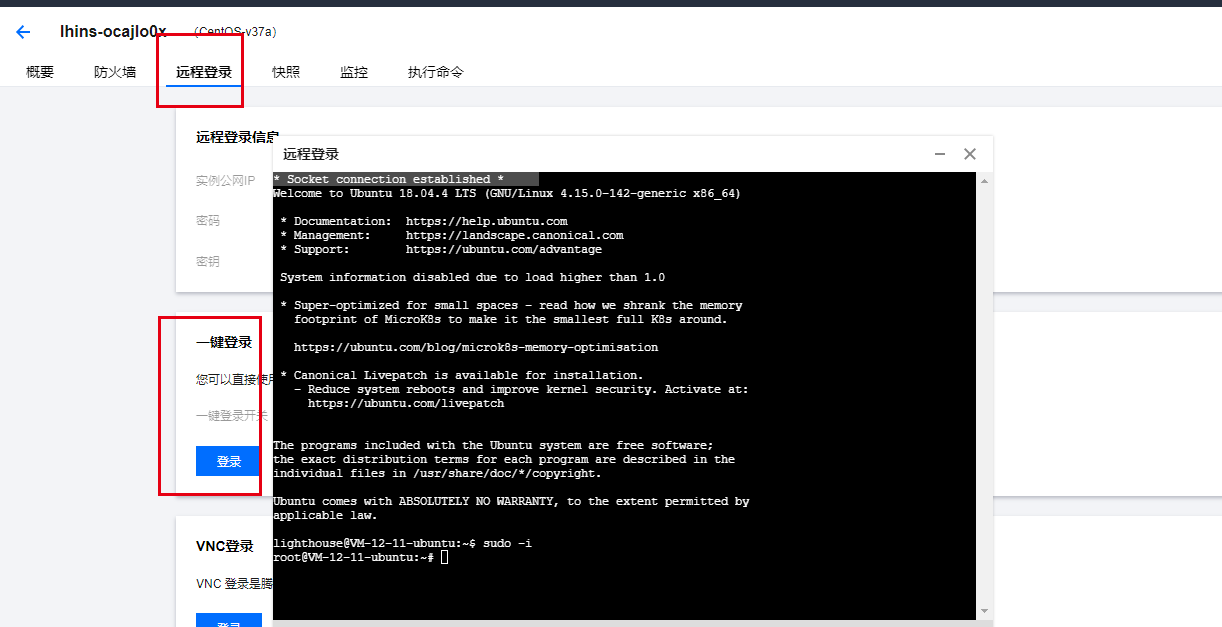Click the terminal prompt cursor line

(x=361, y=557)
